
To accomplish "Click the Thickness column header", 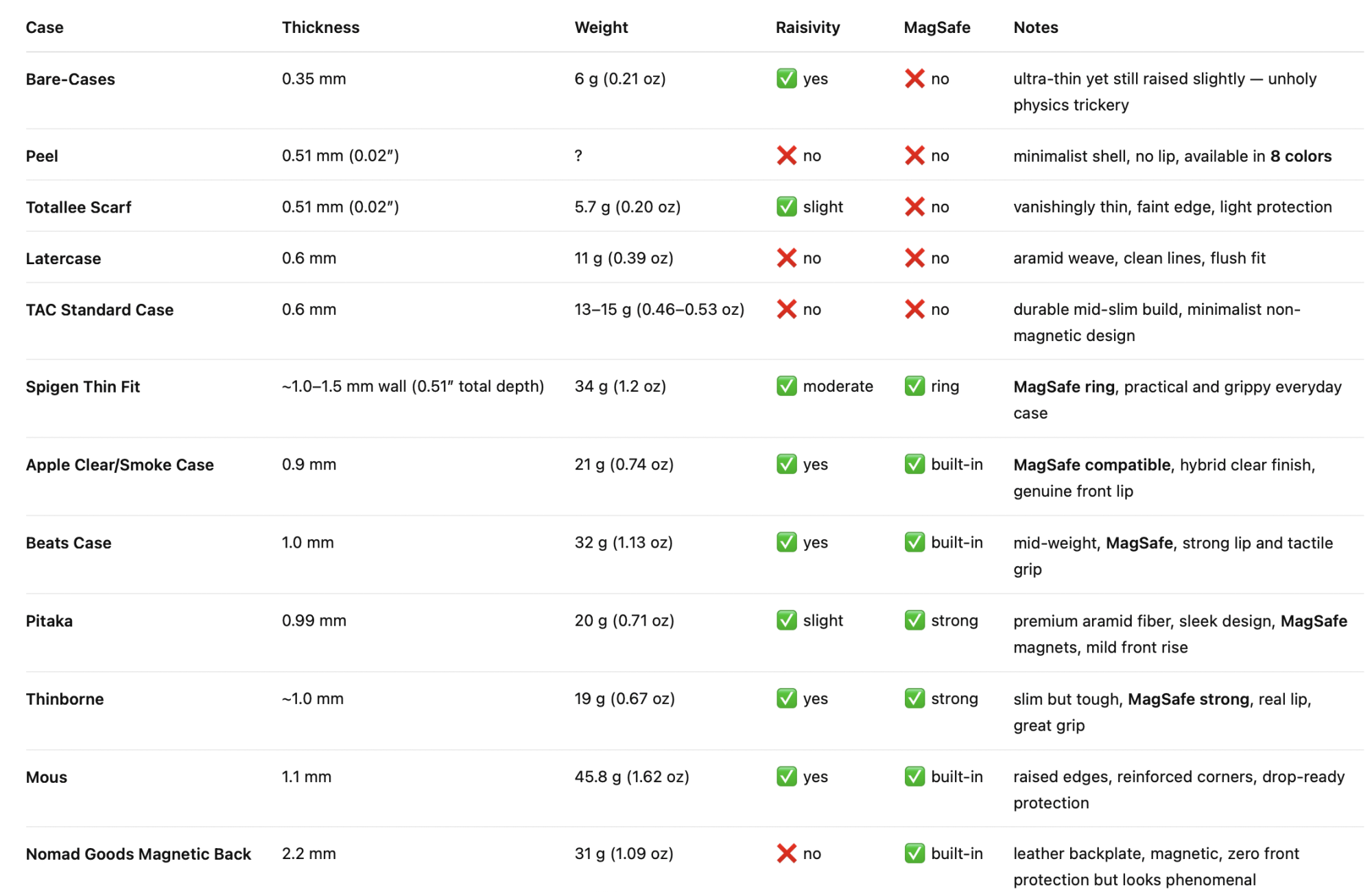I will pos(320,27).
